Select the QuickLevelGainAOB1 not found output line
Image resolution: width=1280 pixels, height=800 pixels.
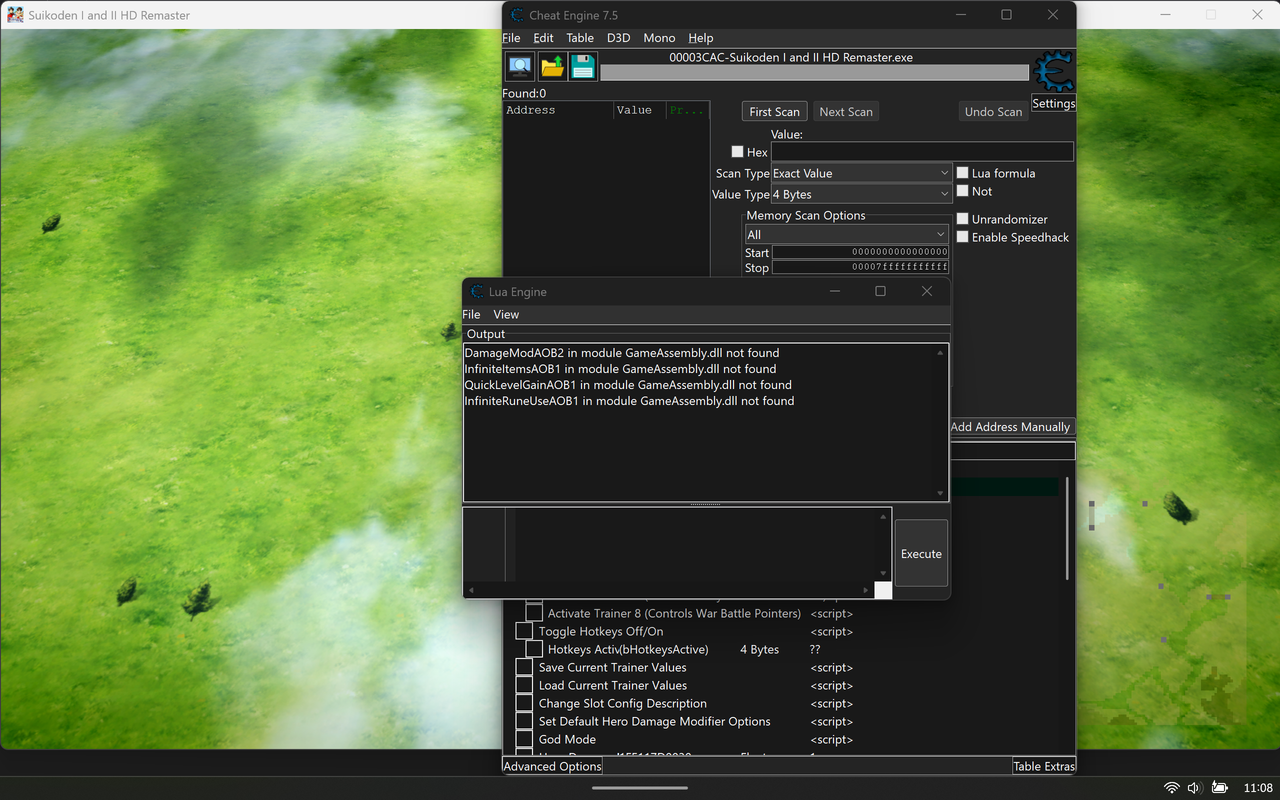click(628, 385)
